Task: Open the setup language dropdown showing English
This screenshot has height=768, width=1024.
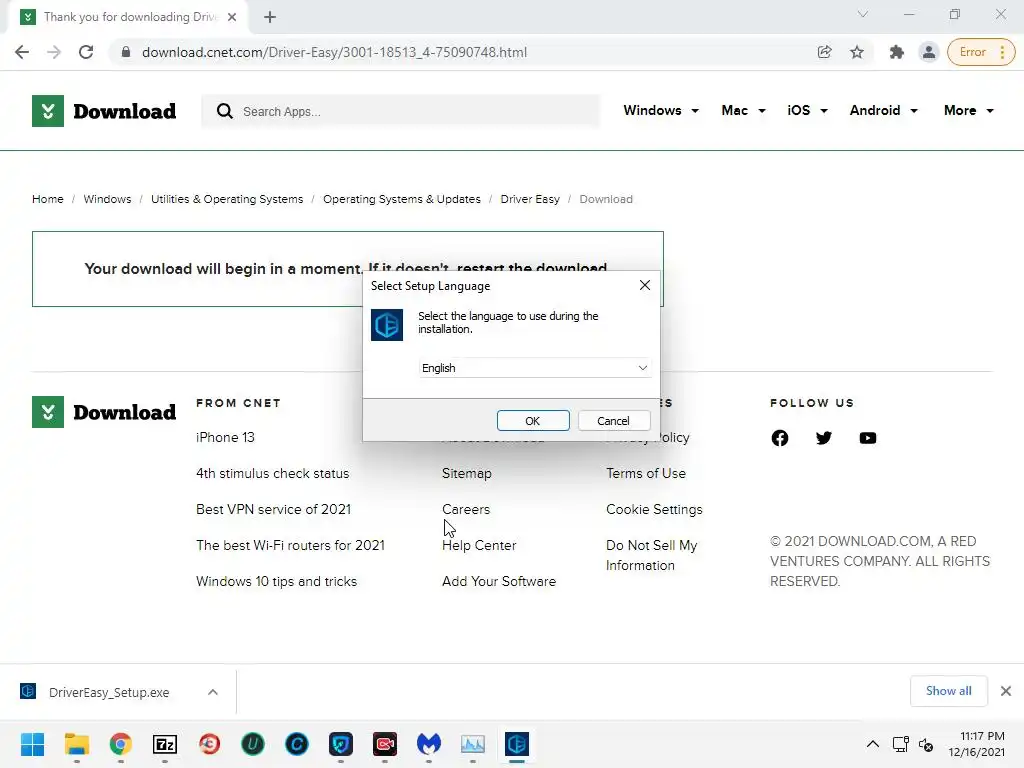Action: [x=534, y=368]
